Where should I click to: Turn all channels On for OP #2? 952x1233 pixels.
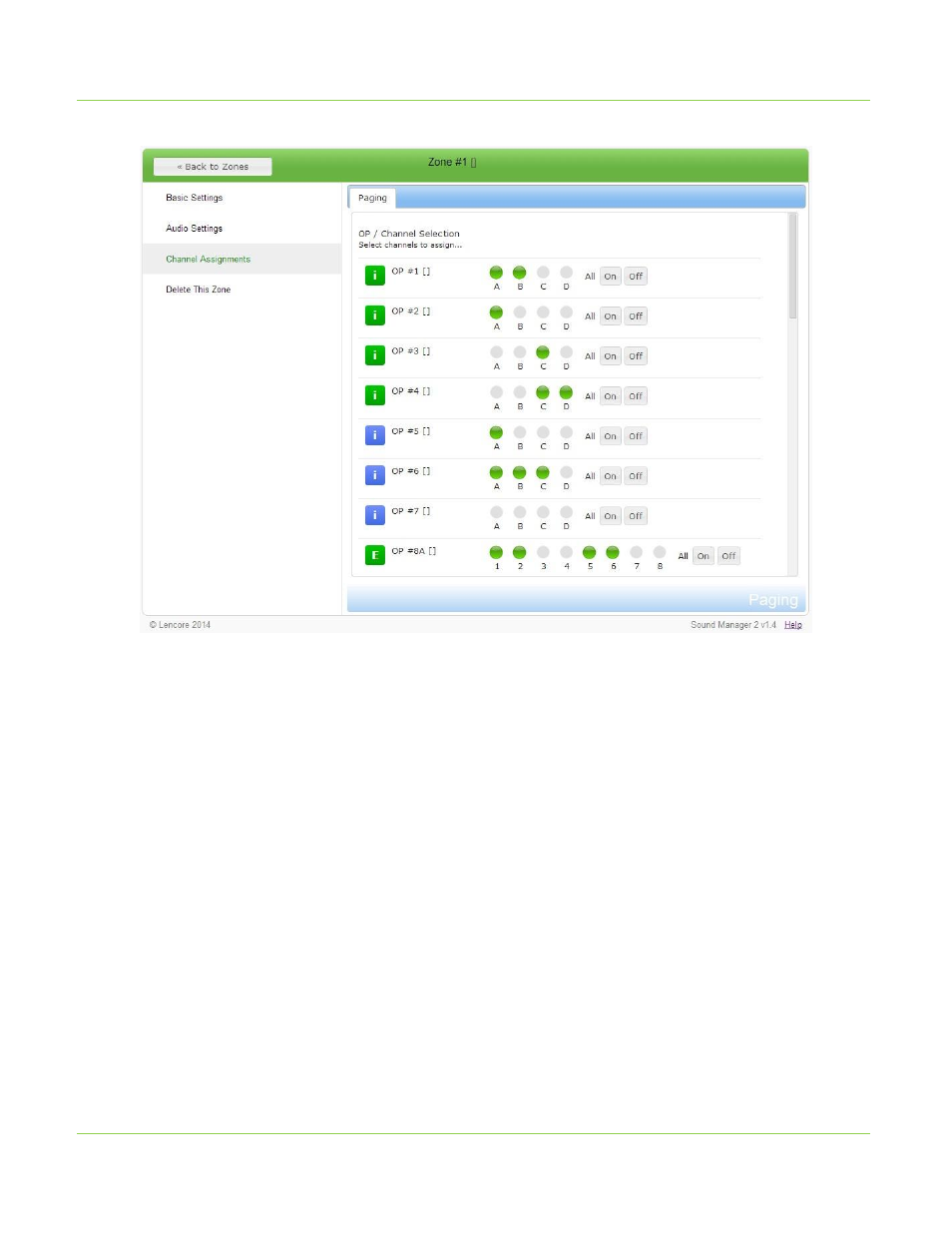[x=611, y=316]
